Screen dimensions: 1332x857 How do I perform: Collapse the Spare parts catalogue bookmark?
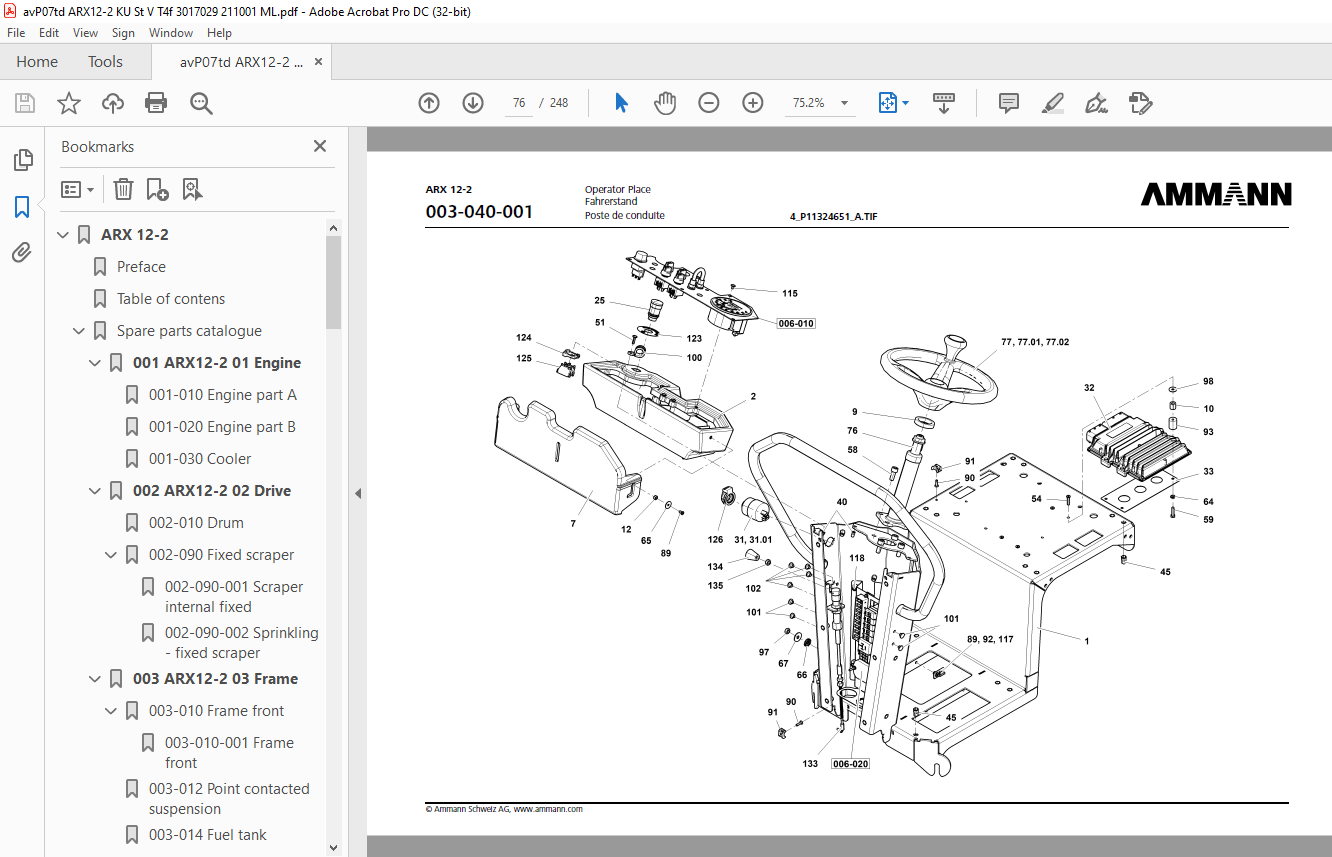[79, 331]
